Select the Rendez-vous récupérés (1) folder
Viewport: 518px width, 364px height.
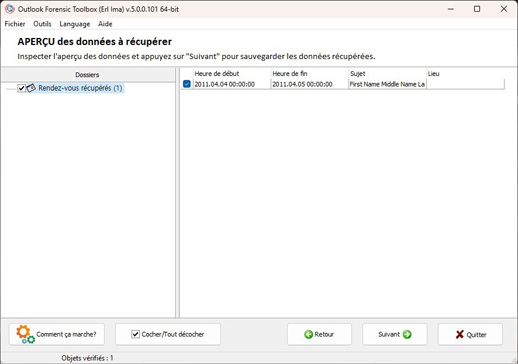pos(80,88)
